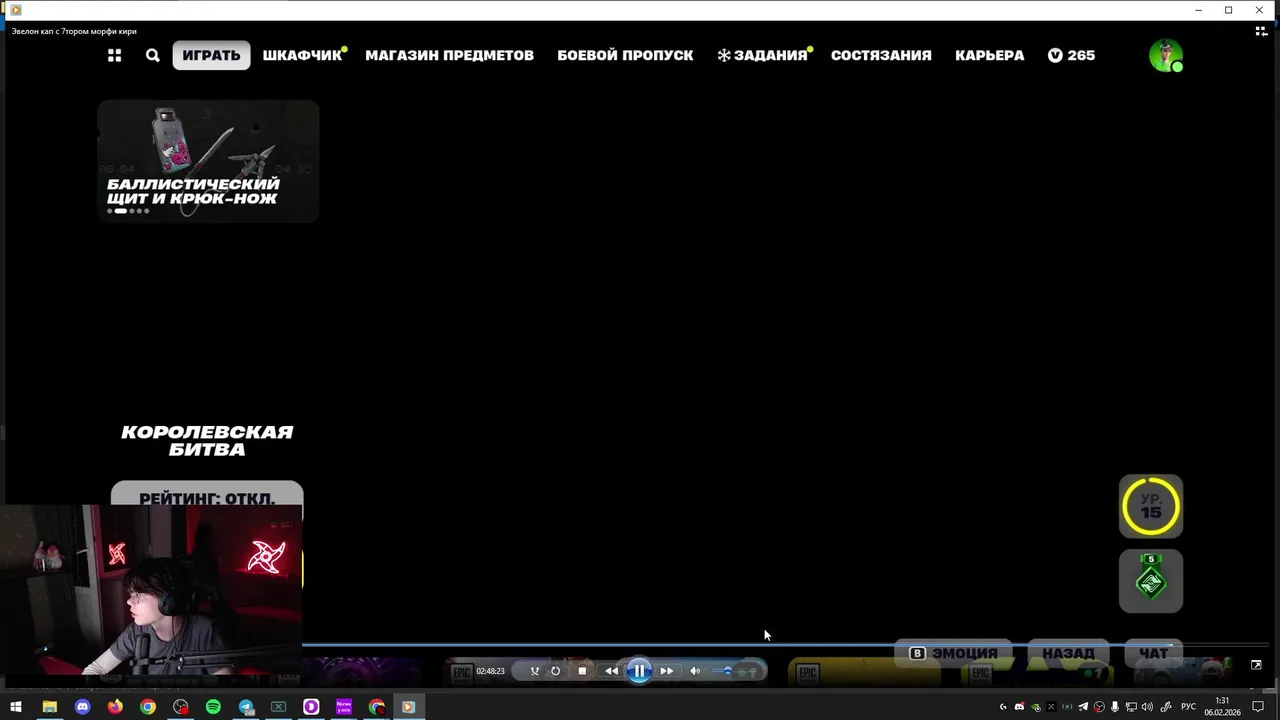Go to МАГАЗИН ПРЕДМЕТОВ tab
The height and width of the screenshot is (720, 1280).
[449, 55]
